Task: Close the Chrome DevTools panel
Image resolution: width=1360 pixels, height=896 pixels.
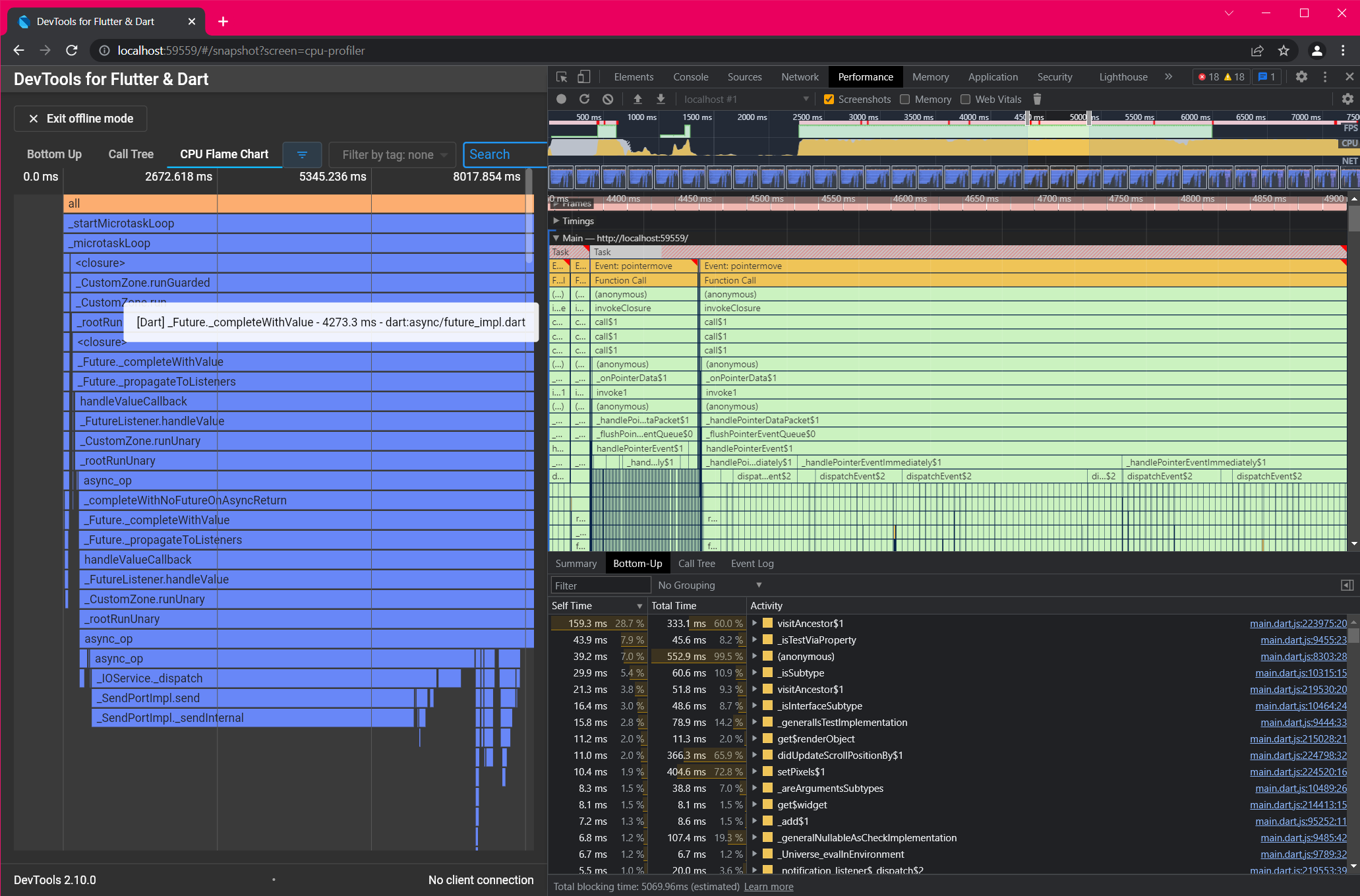Action: click(x=1349, y=77)
